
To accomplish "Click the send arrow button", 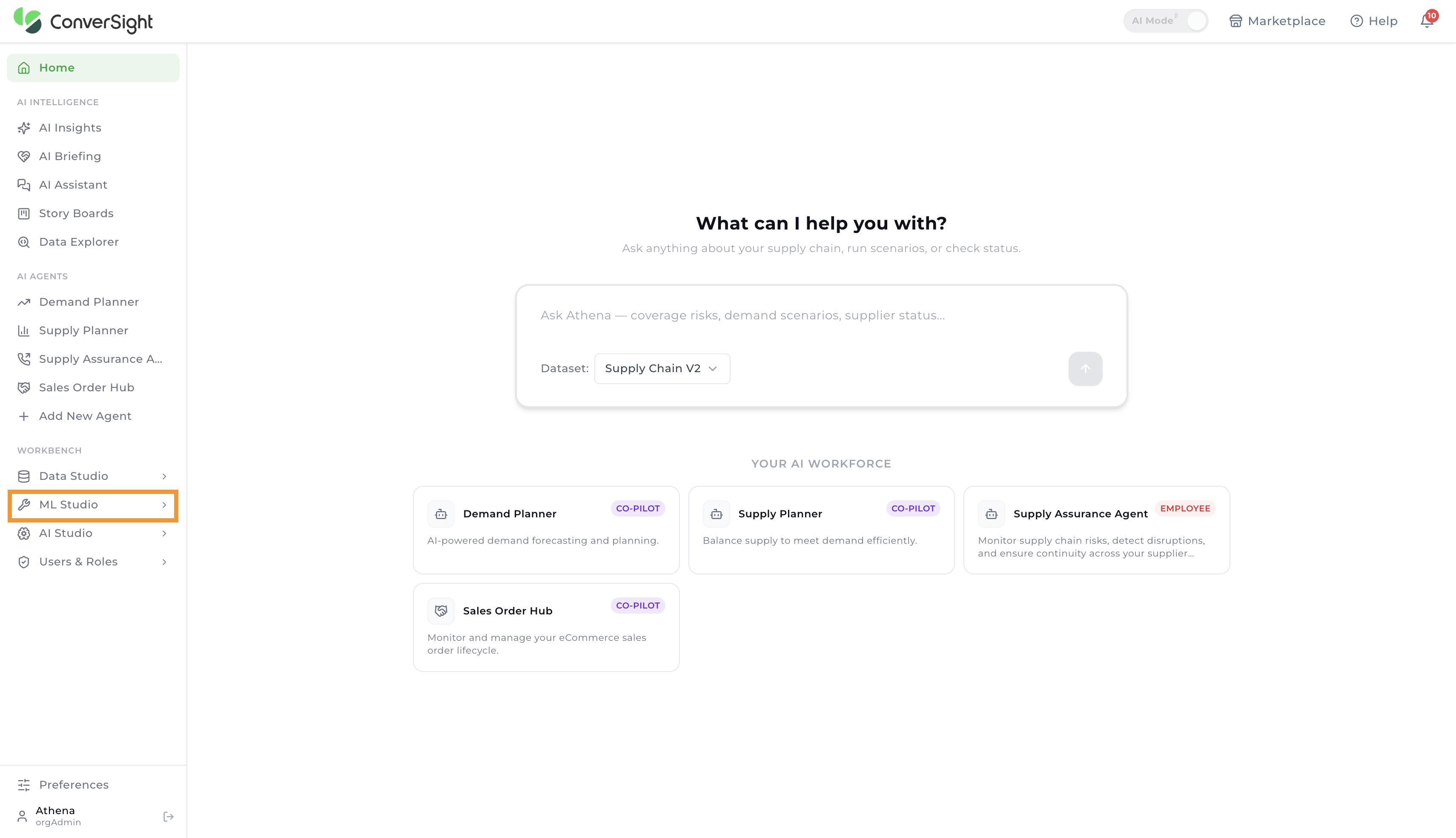I will tap(1085, 368).
